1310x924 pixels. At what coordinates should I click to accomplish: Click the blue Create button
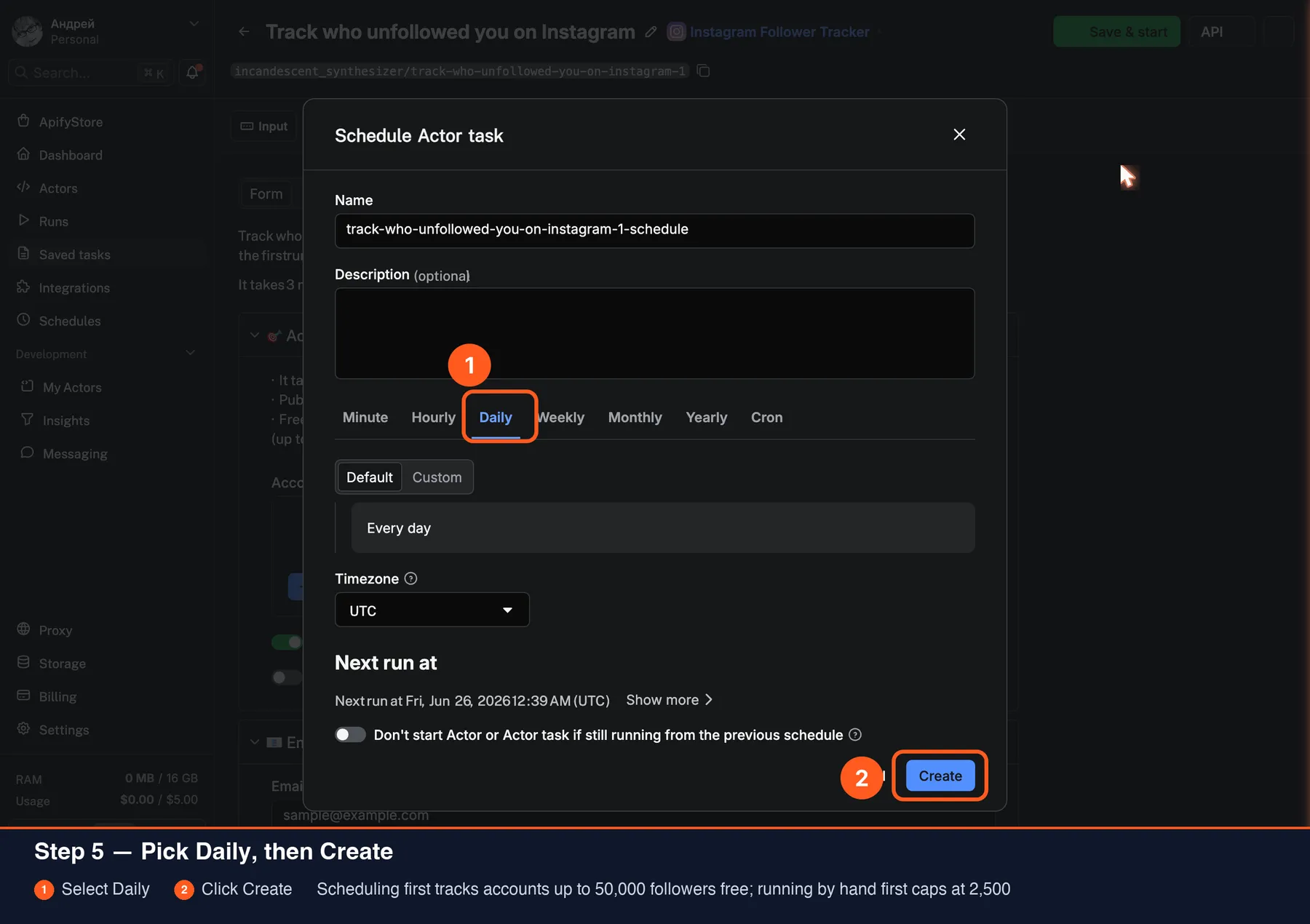[940, 776]
